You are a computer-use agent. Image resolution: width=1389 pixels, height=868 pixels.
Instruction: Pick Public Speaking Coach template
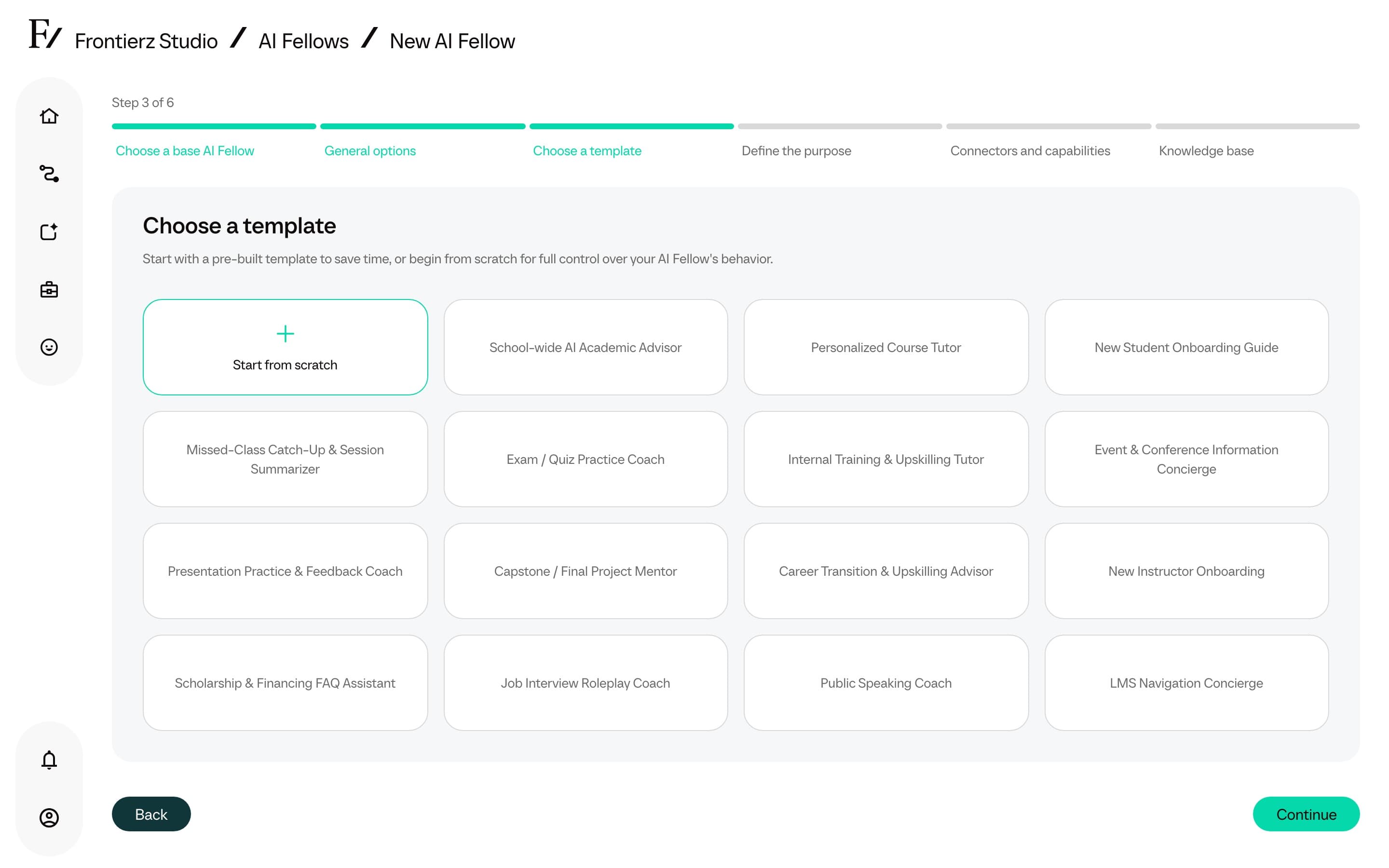[x=885, y=682]
